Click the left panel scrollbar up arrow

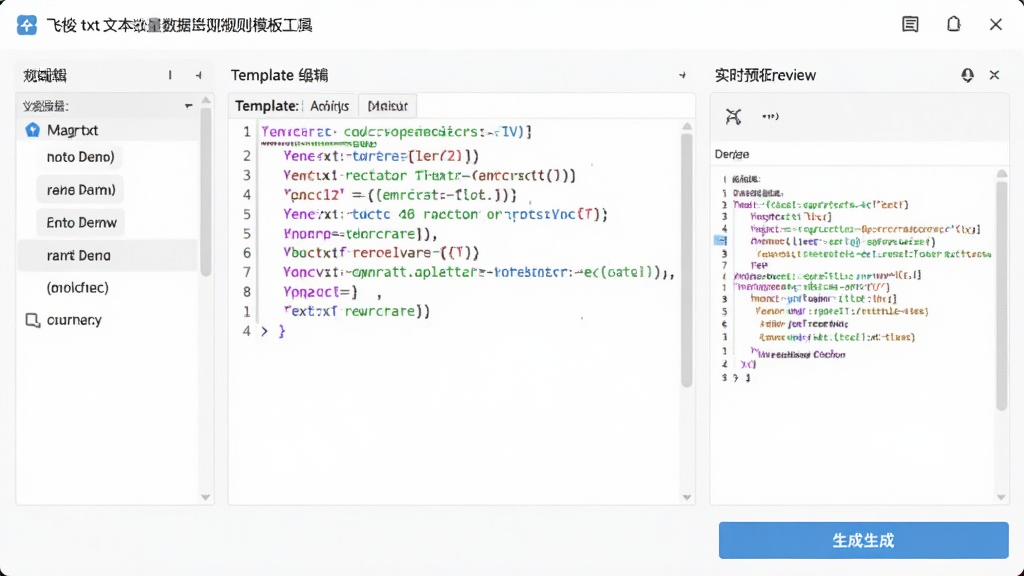coord(206,101)
